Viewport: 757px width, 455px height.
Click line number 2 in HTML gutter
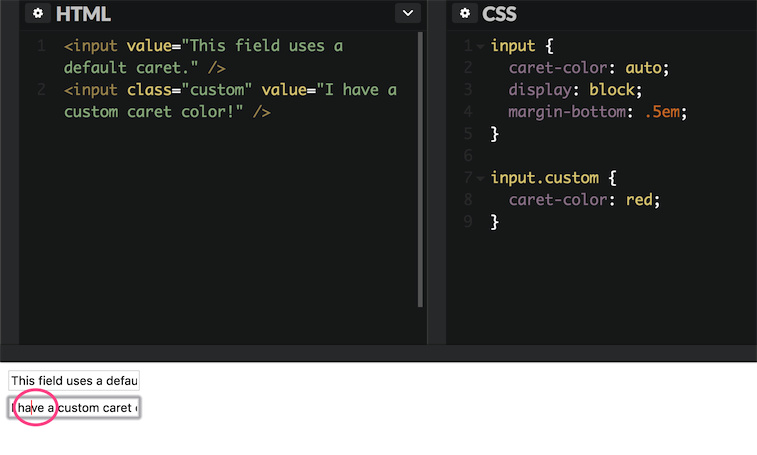pos(41,90)
